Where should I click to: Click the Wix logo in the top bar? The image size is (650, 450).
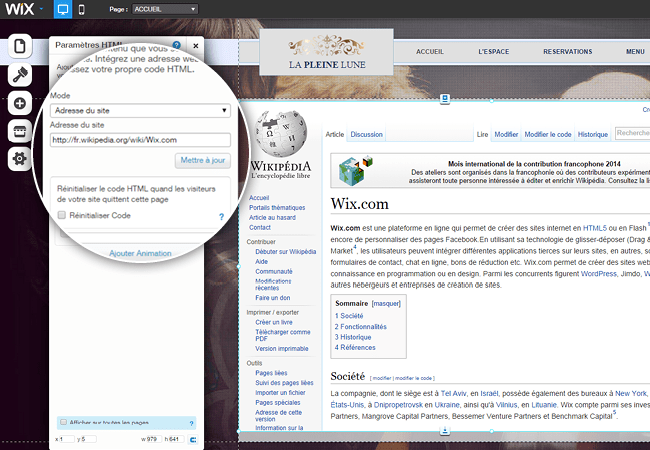[x=19, y=9]
